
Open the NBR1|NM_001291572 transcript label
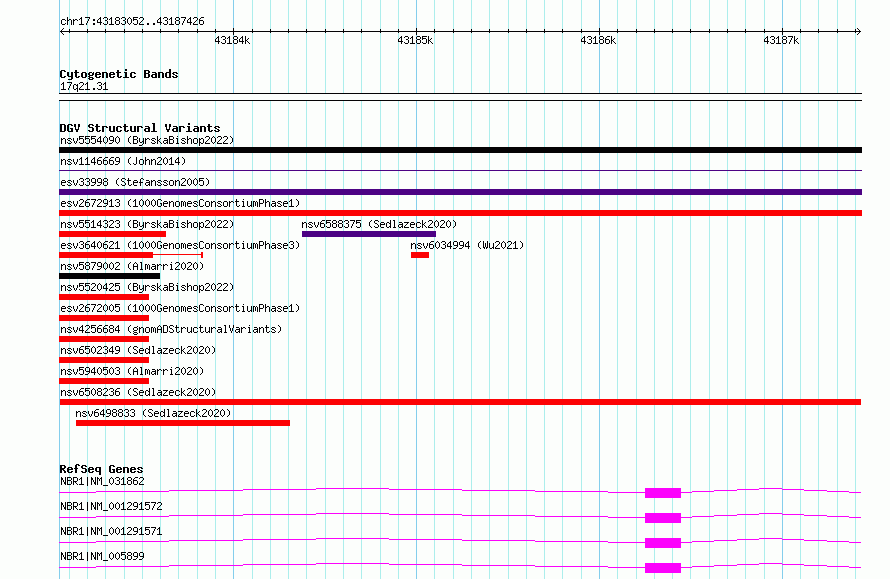tap(111, 506)
